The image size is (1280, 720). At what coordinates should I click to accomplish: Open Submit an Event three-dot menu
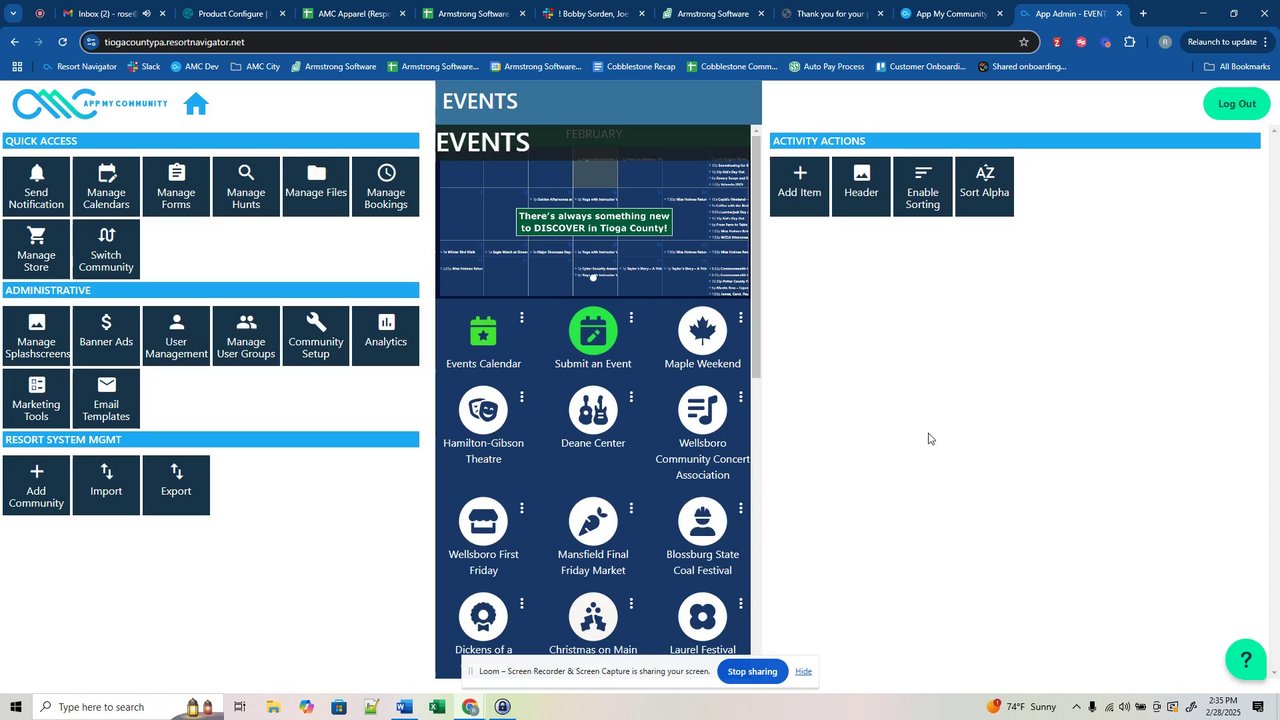pyautogui.click(x=631, y=317)
